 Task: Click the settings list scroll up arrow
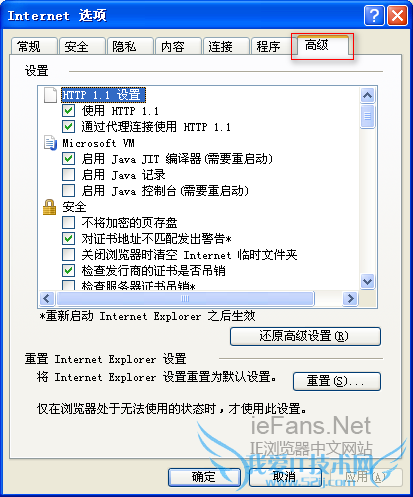point(367,96)
